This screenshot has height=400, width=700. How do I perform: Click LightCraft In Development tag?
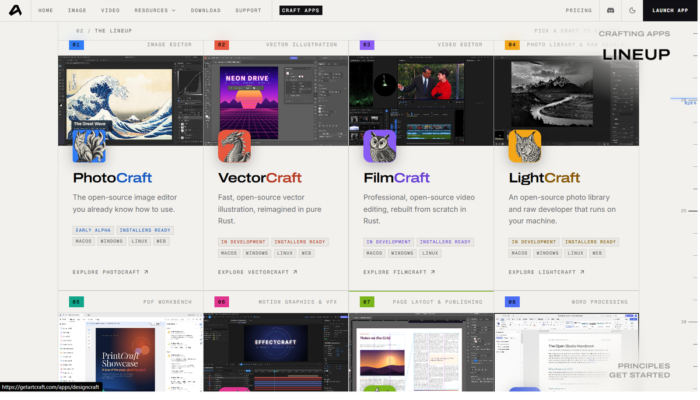[x=533, y=242]
